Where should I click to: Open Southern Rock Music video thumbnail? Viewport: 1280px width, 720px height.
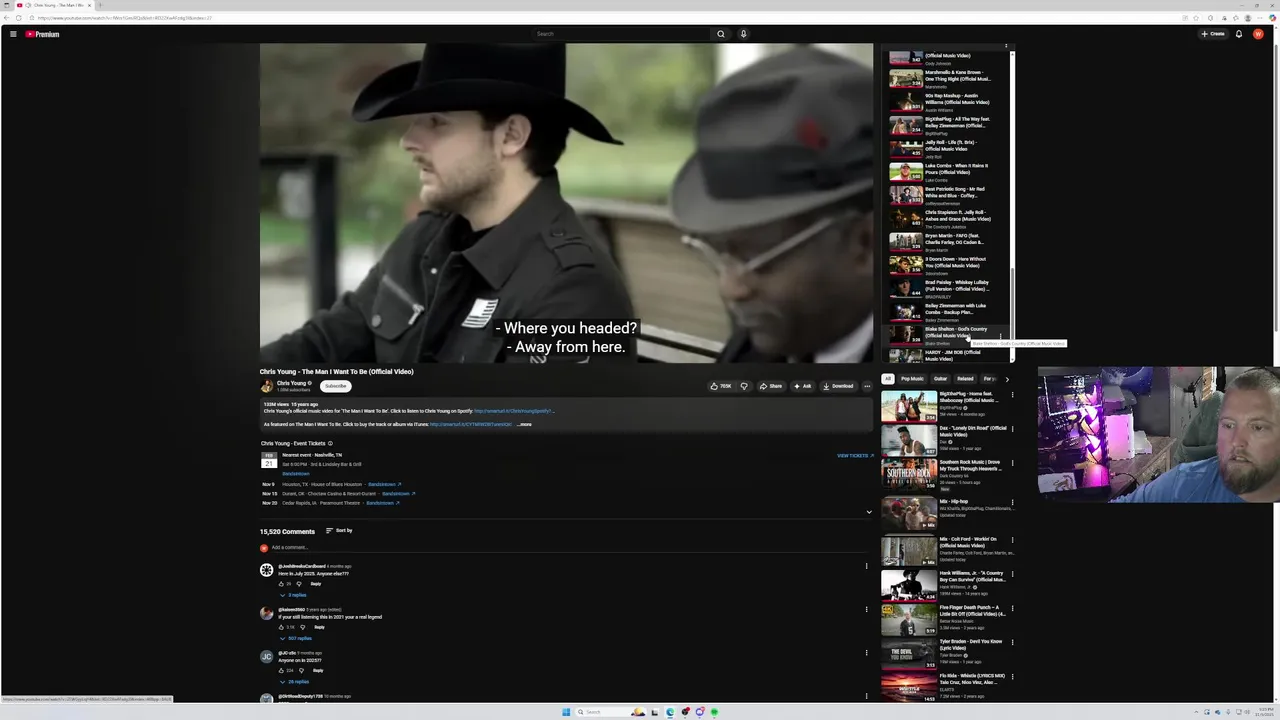coord(908,474)
